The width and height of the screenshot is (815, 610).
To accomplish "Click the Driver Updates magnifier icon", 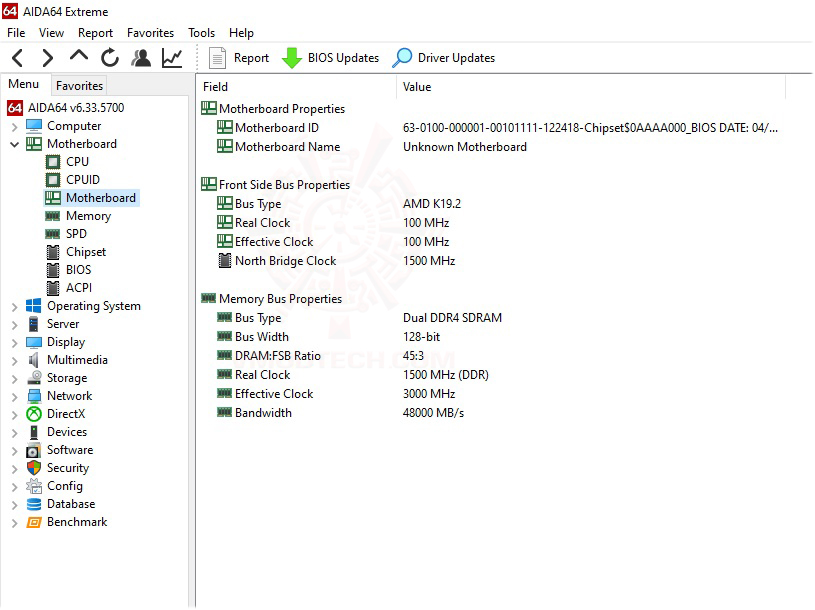I will pos(402,58).
